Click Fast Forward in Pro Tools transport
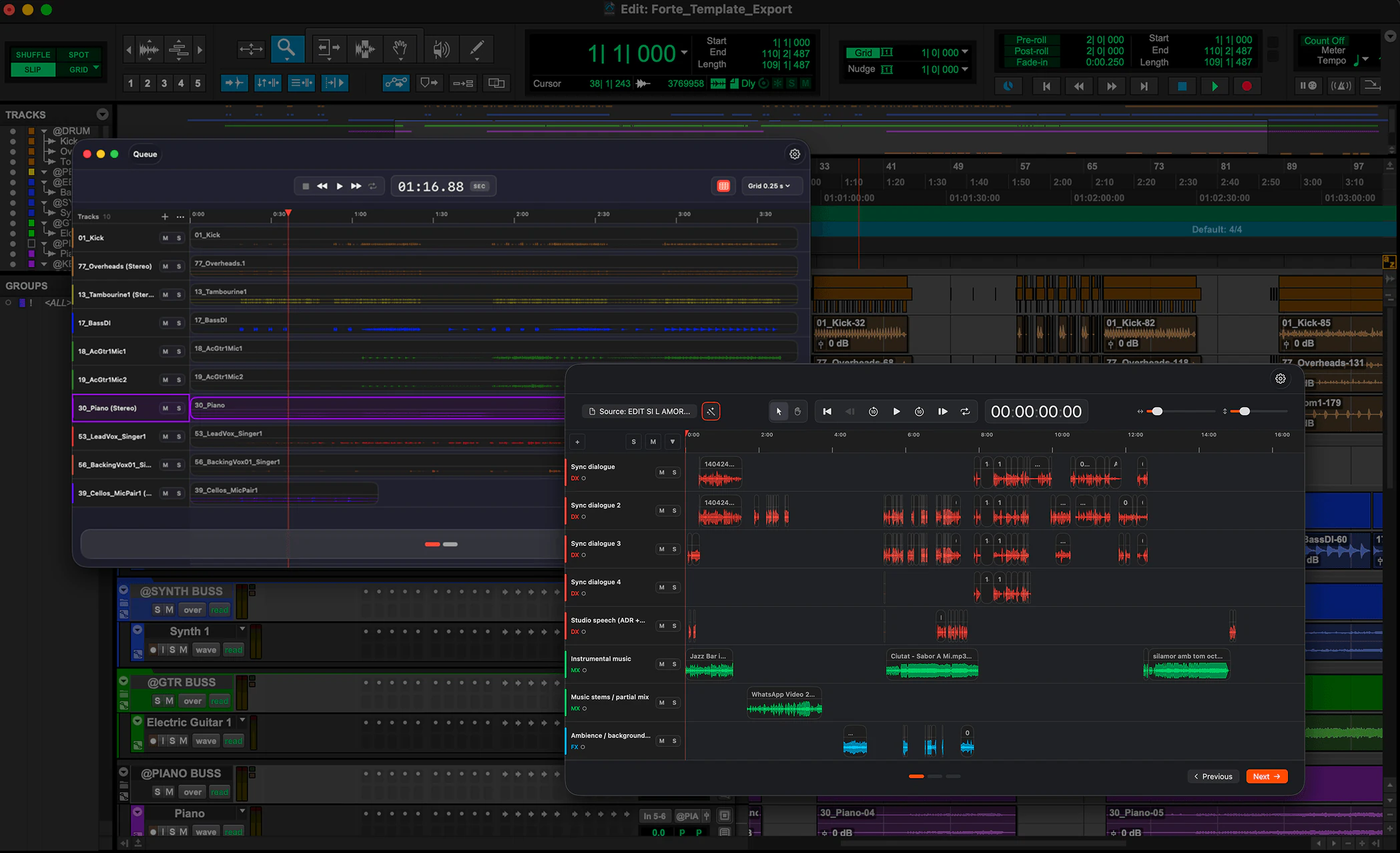Screen dimensions: 1400x853 1111,86
